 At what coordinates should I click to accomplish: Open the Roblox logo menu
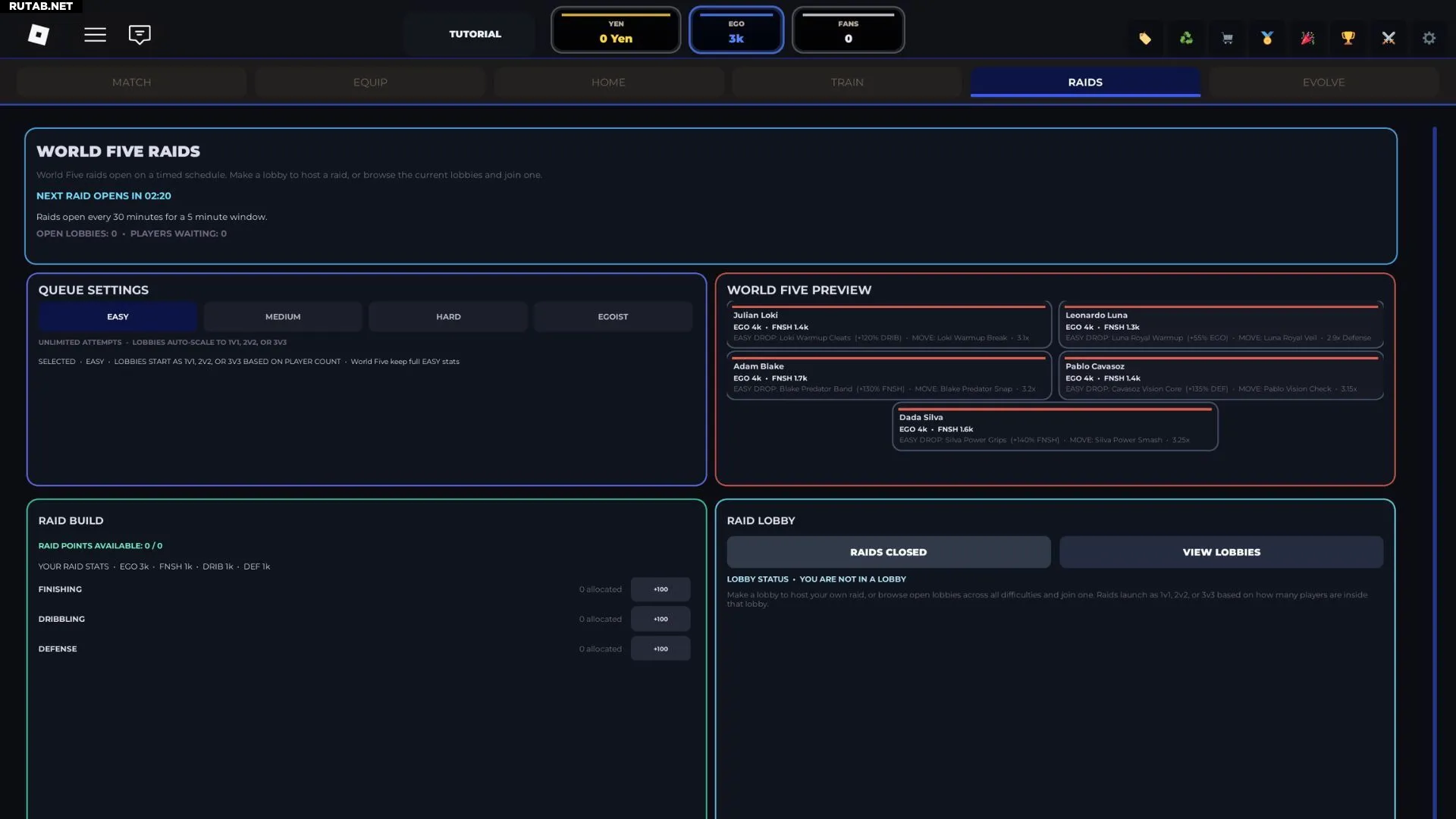39,35
